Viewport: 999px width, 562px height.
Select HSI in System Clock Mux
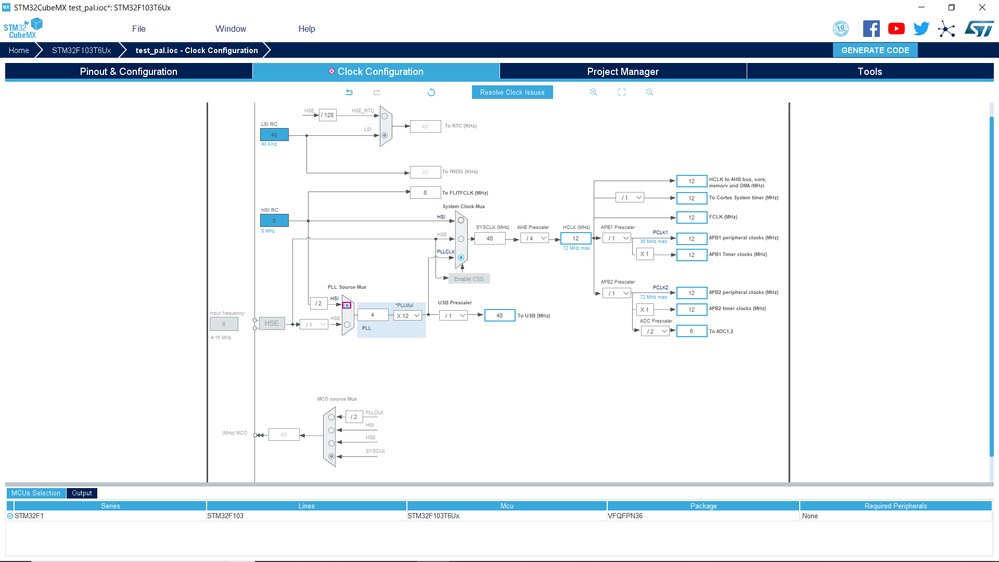coord(461,220)
